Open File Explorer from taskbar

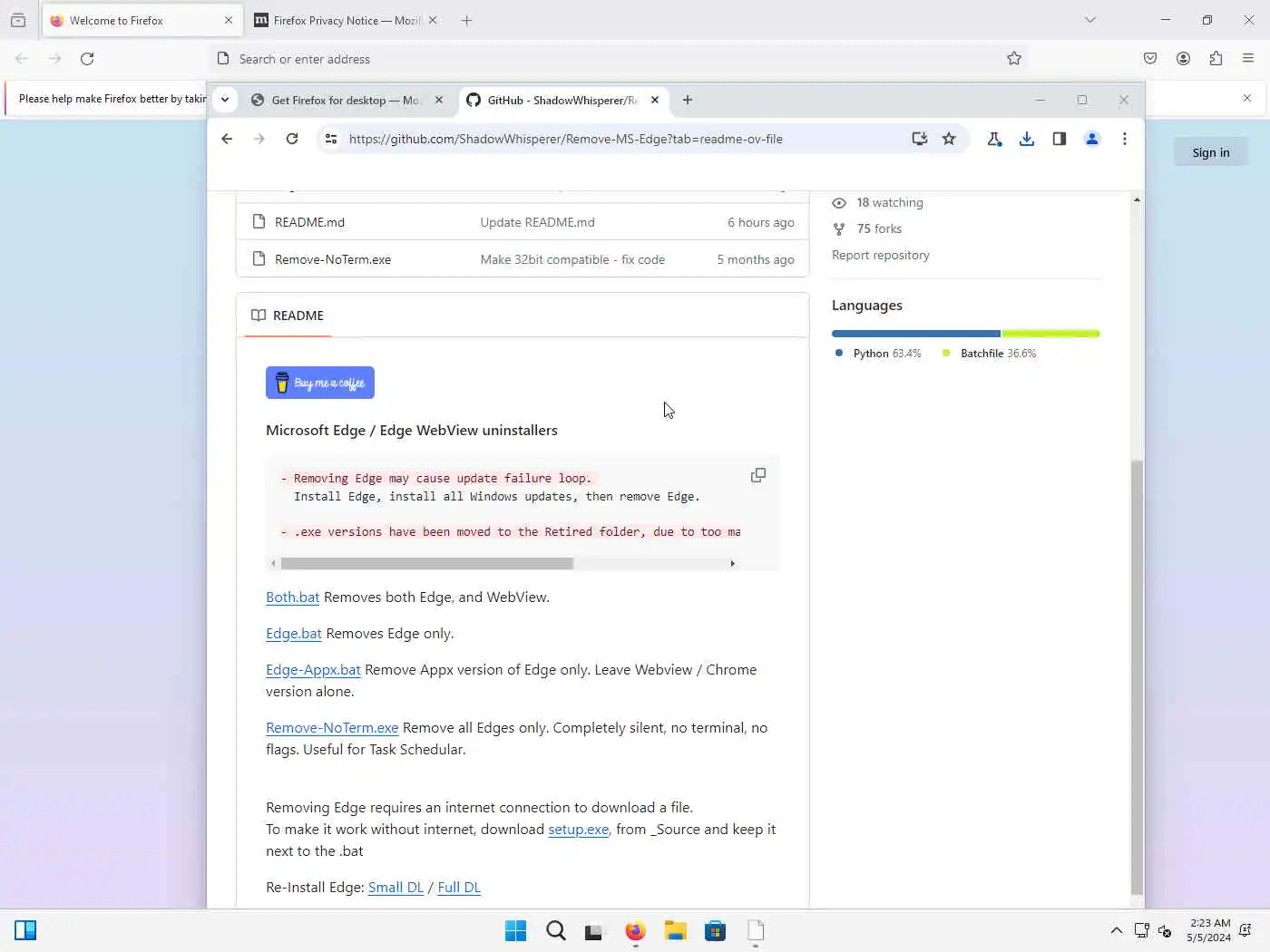(675, 931)
